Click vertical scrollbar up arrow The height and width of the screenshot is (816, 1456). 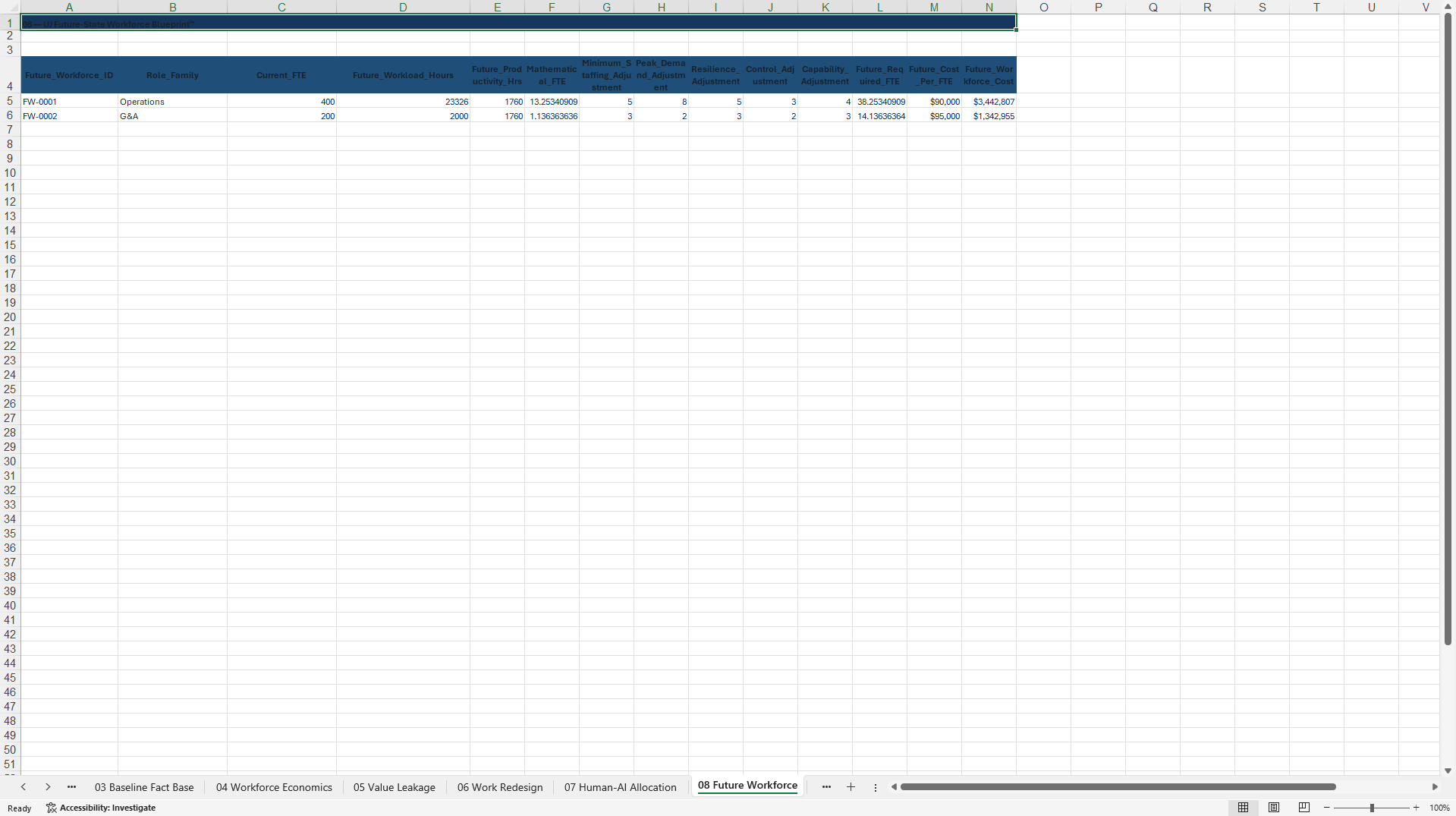[1448, 6]
